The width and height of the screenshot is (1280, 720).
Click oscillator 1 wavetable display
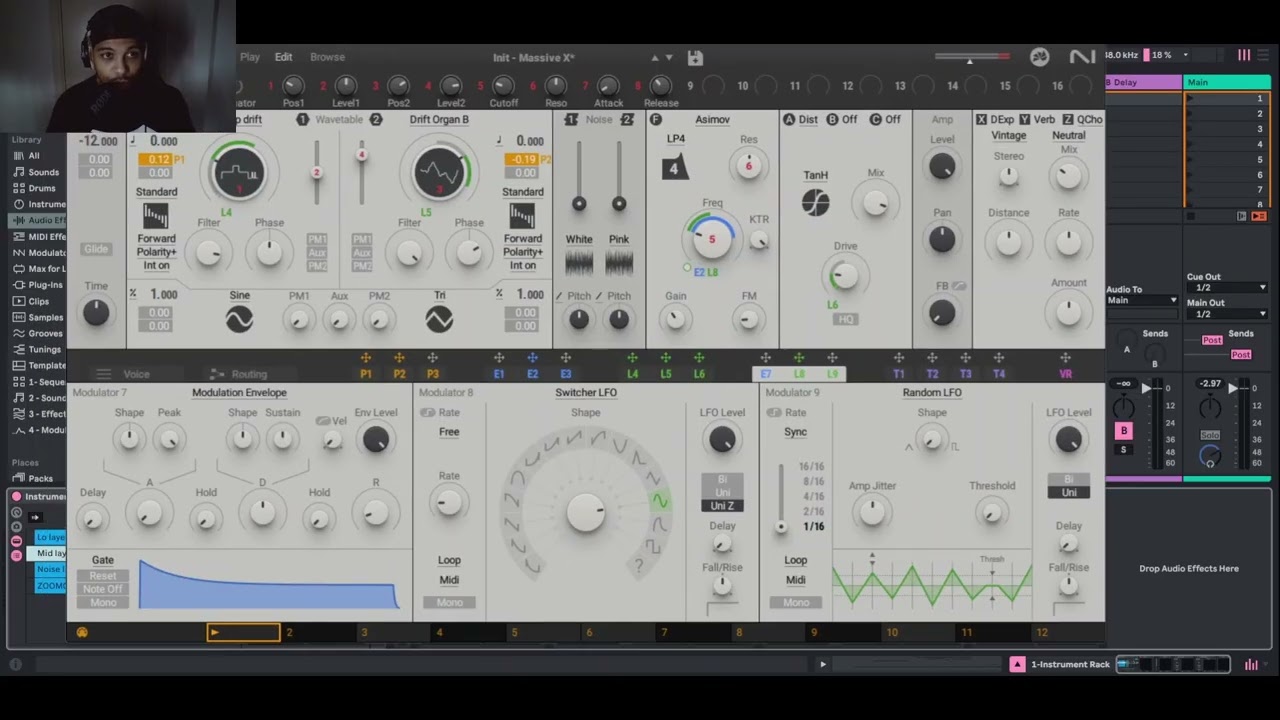coord(238,173)
